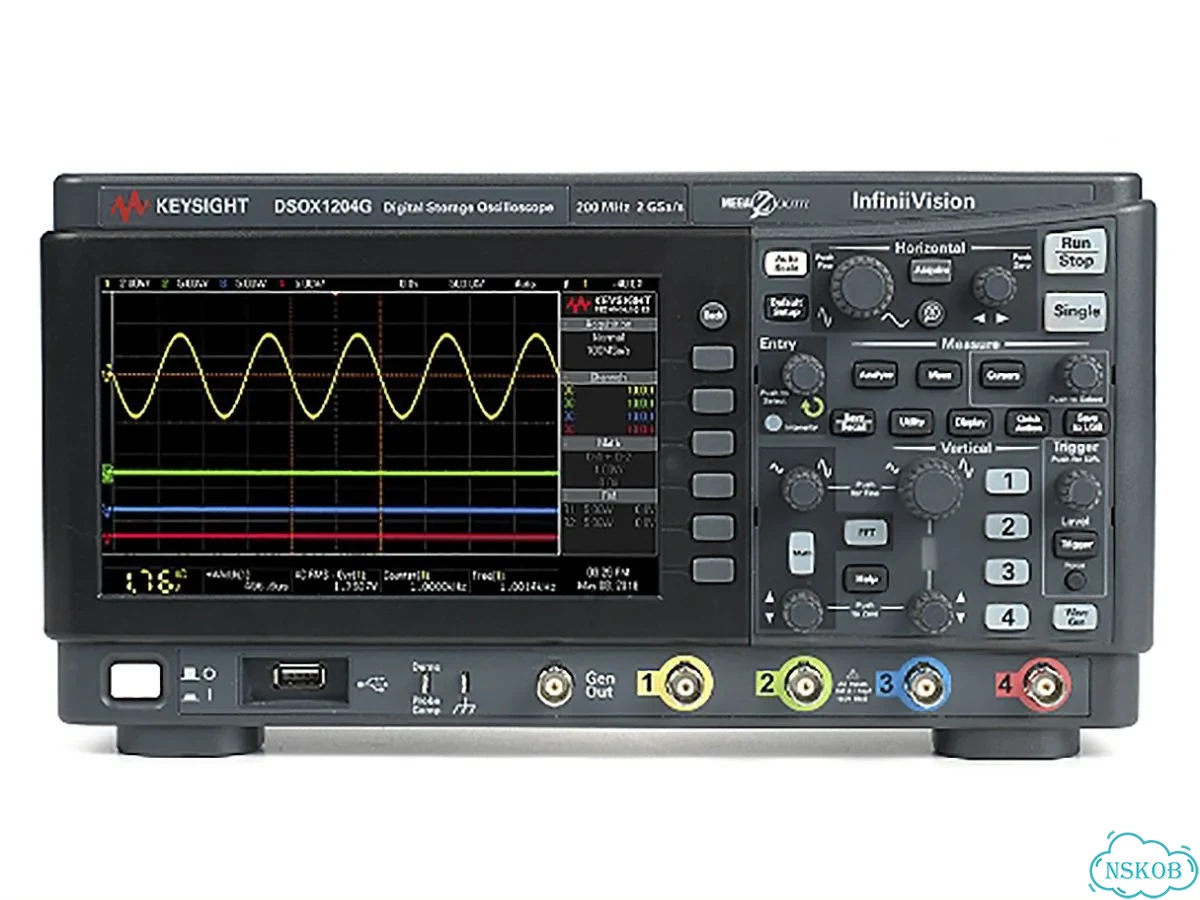Click the red channel 4 BNC input
1200x900 pixels.
coord(1045,685)
